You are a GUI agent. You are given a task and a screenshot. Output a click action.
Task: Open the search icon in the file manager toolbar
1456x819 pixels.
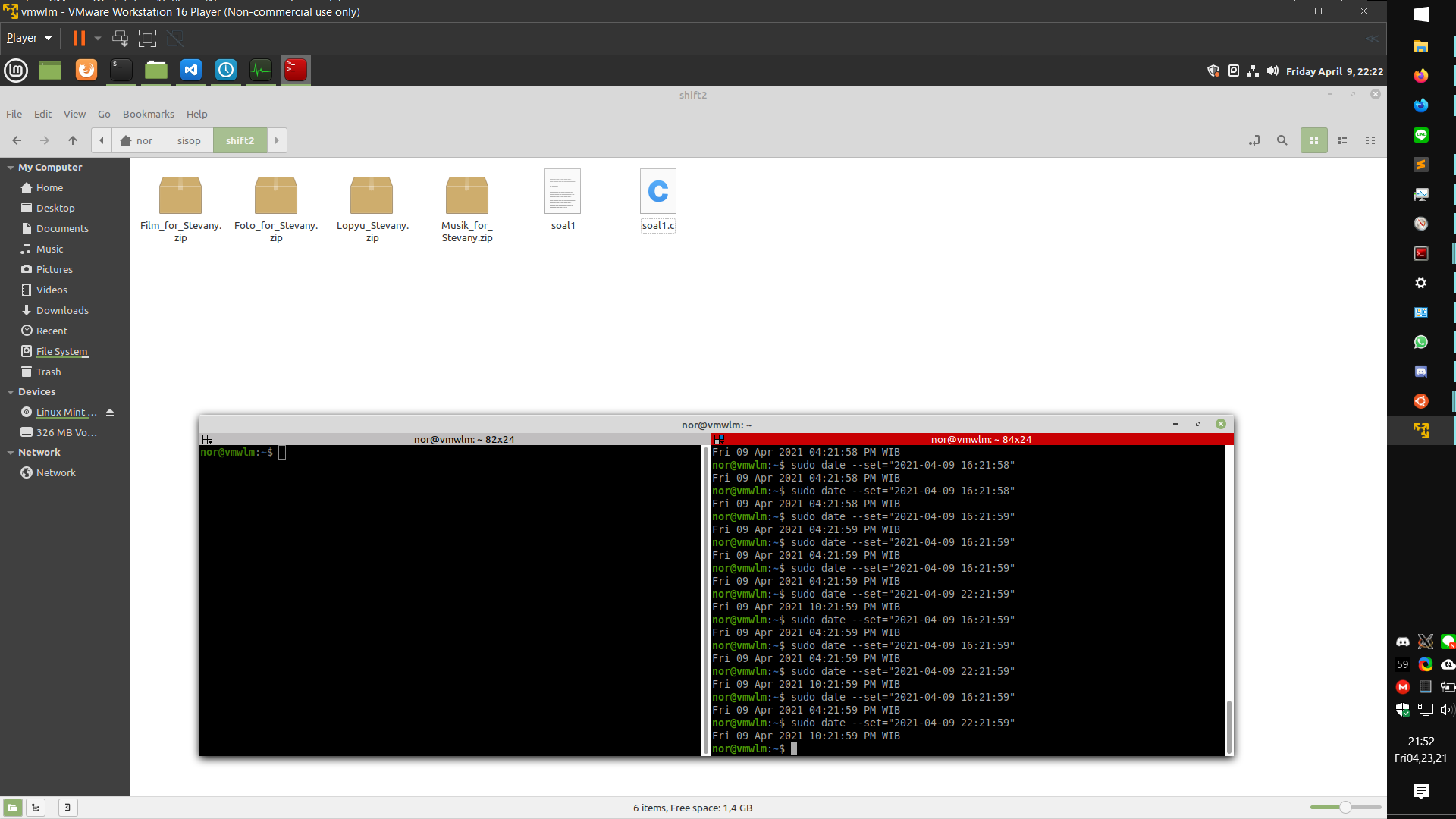1282,140
